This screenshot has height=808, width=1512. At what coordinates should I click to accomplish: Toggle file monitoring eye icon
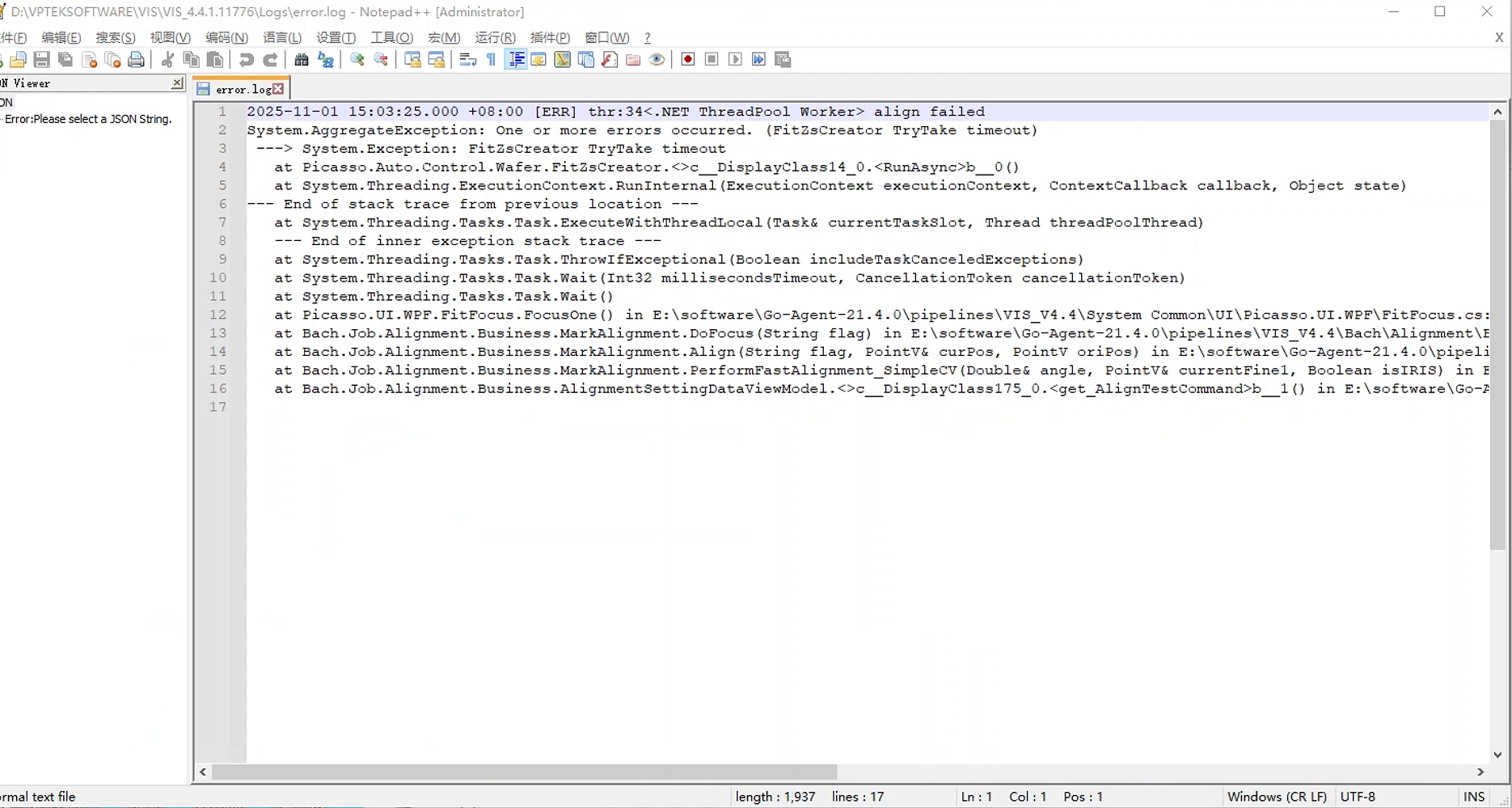pos(657,60)
